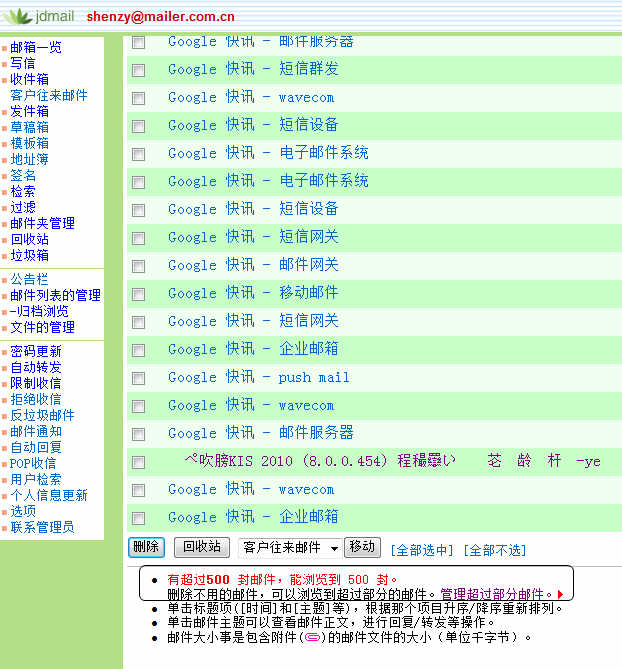
Task: Open 用户检索 in the sidebar
Action: (36, 479)
